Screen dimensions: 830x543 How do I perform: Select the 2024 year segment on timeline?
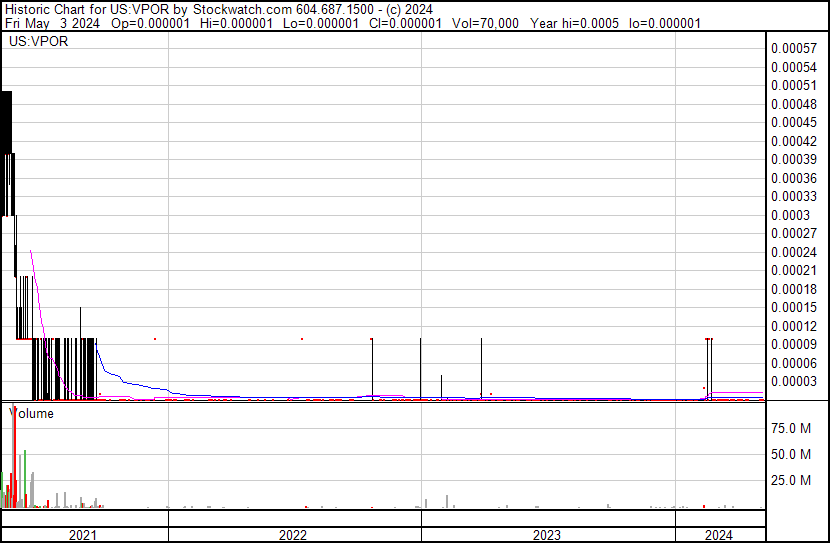point(720,535)
